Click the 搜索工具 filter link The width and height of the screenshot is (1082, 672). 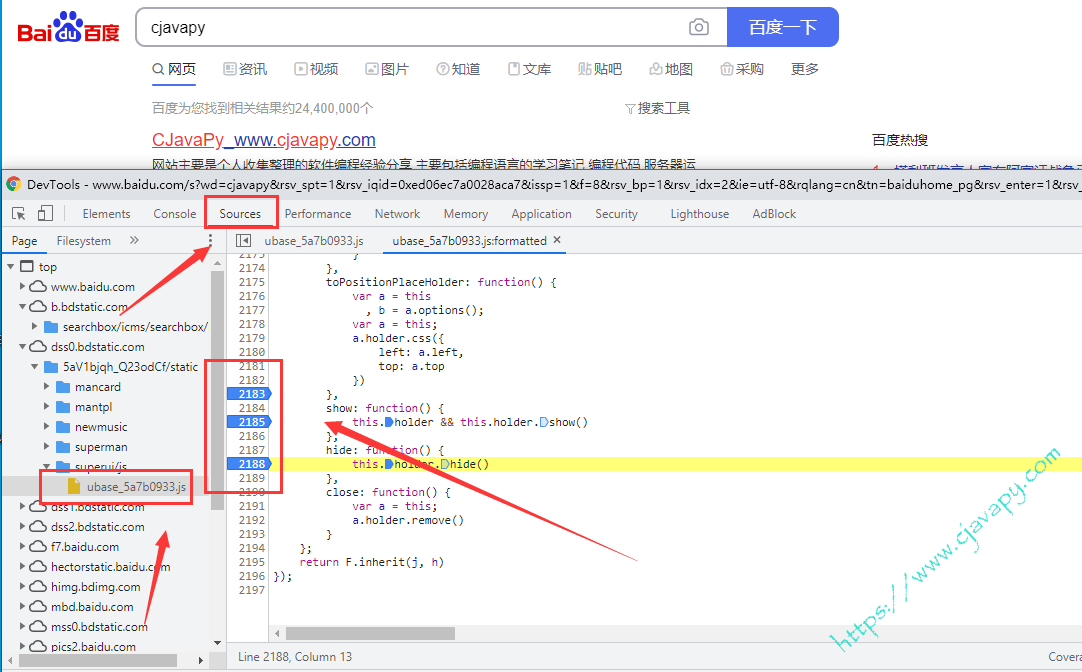point(657,108)
